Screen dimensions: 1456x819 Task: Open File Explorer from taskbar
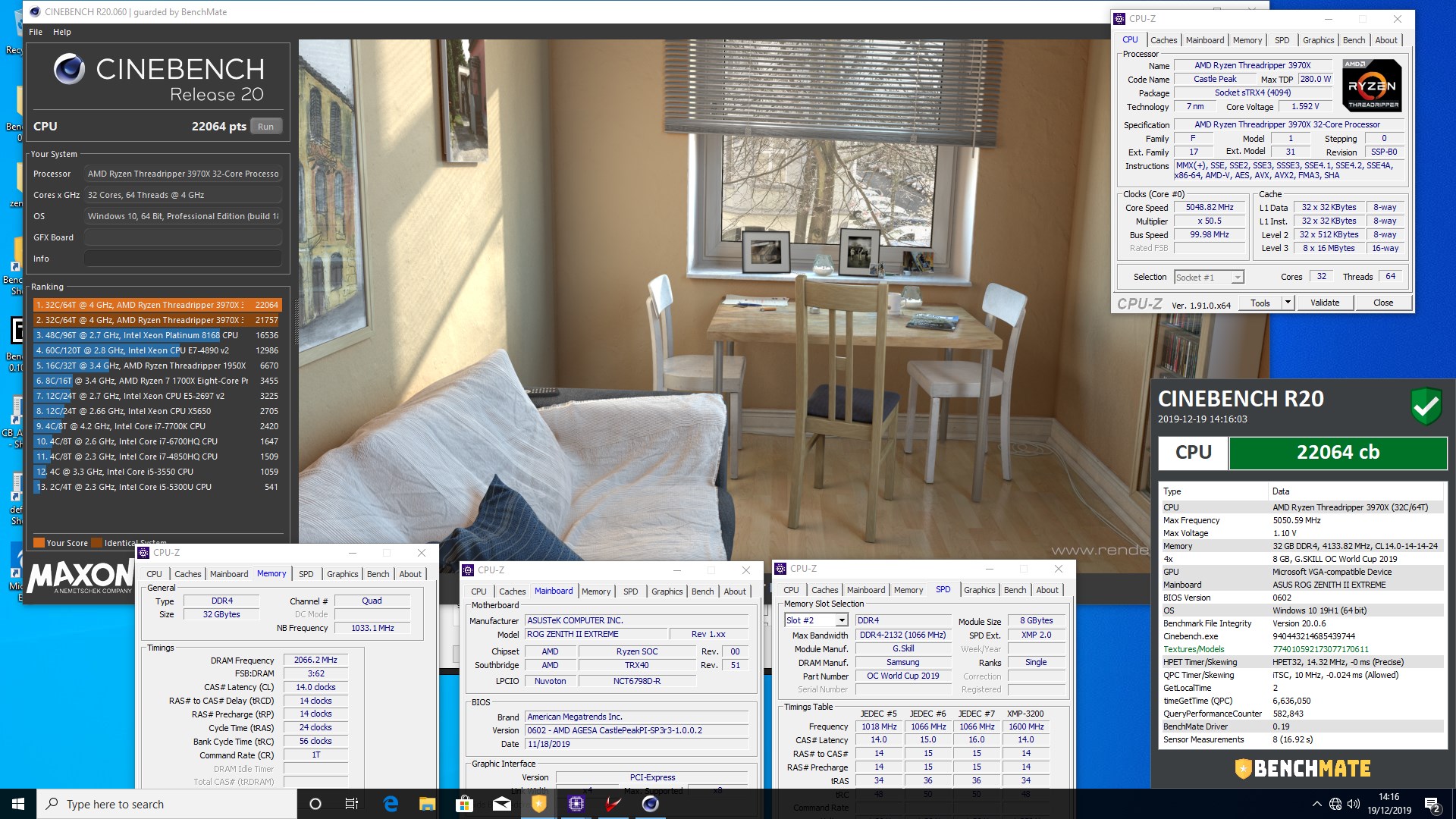point(427,804)
